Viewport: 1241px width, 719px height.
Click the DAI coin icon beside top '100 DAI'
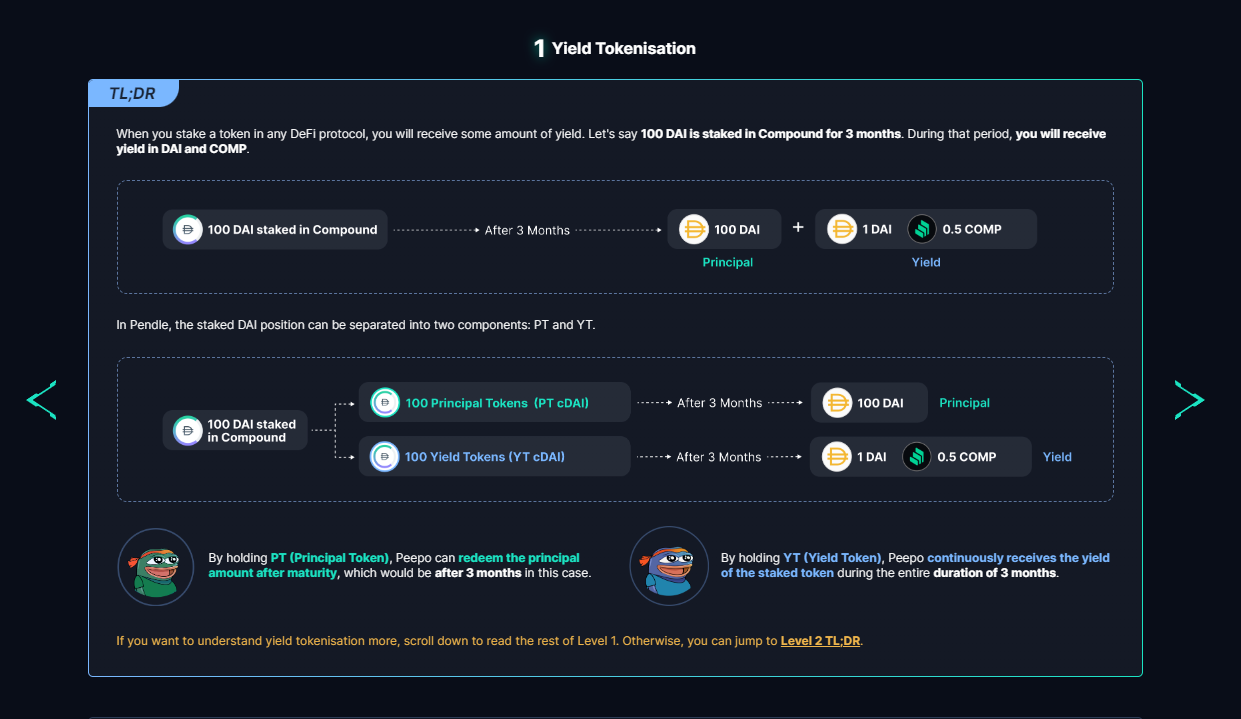coord(693,230)
